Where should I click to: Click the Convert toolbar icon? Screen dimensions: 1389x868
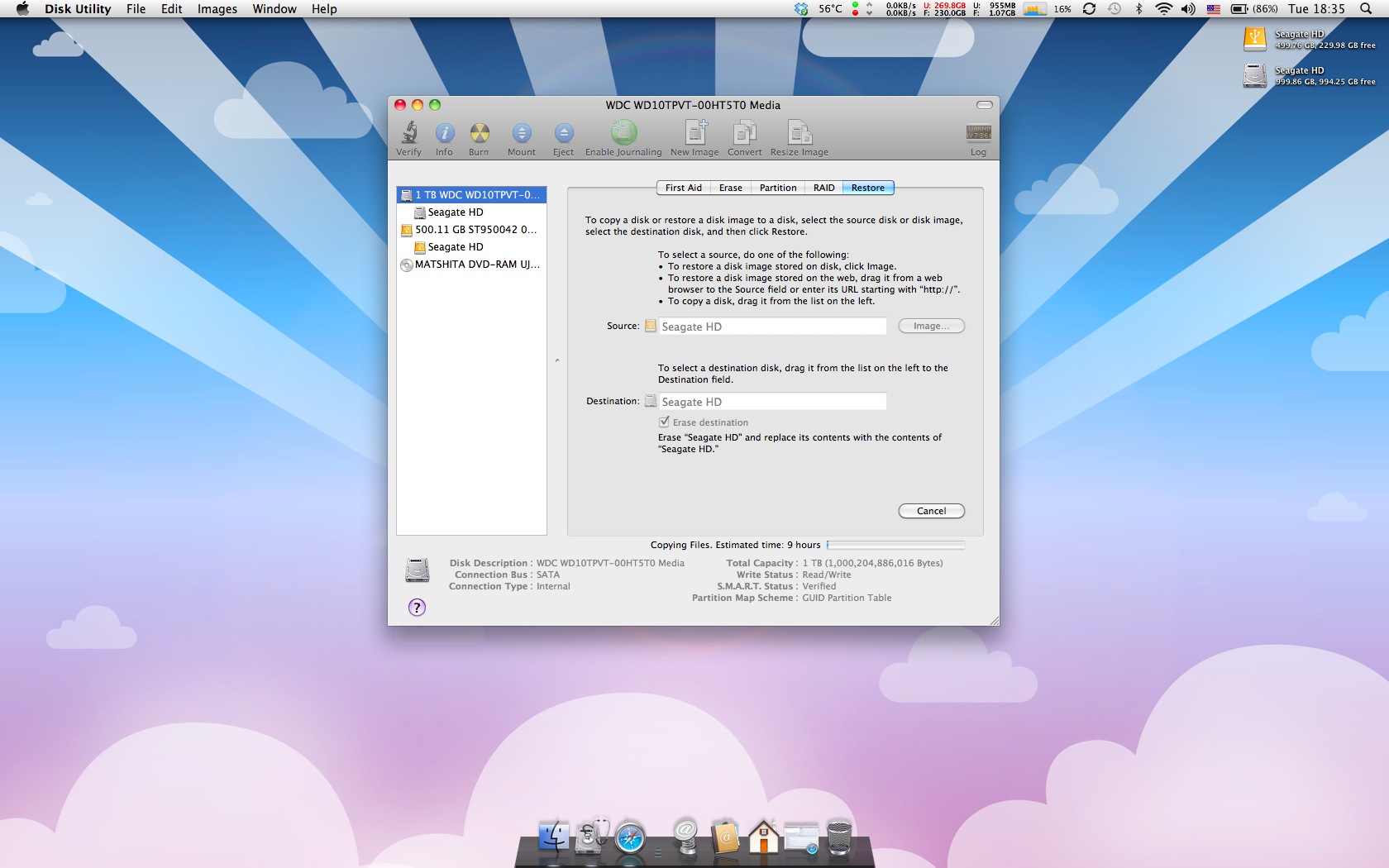coord(744,132)
